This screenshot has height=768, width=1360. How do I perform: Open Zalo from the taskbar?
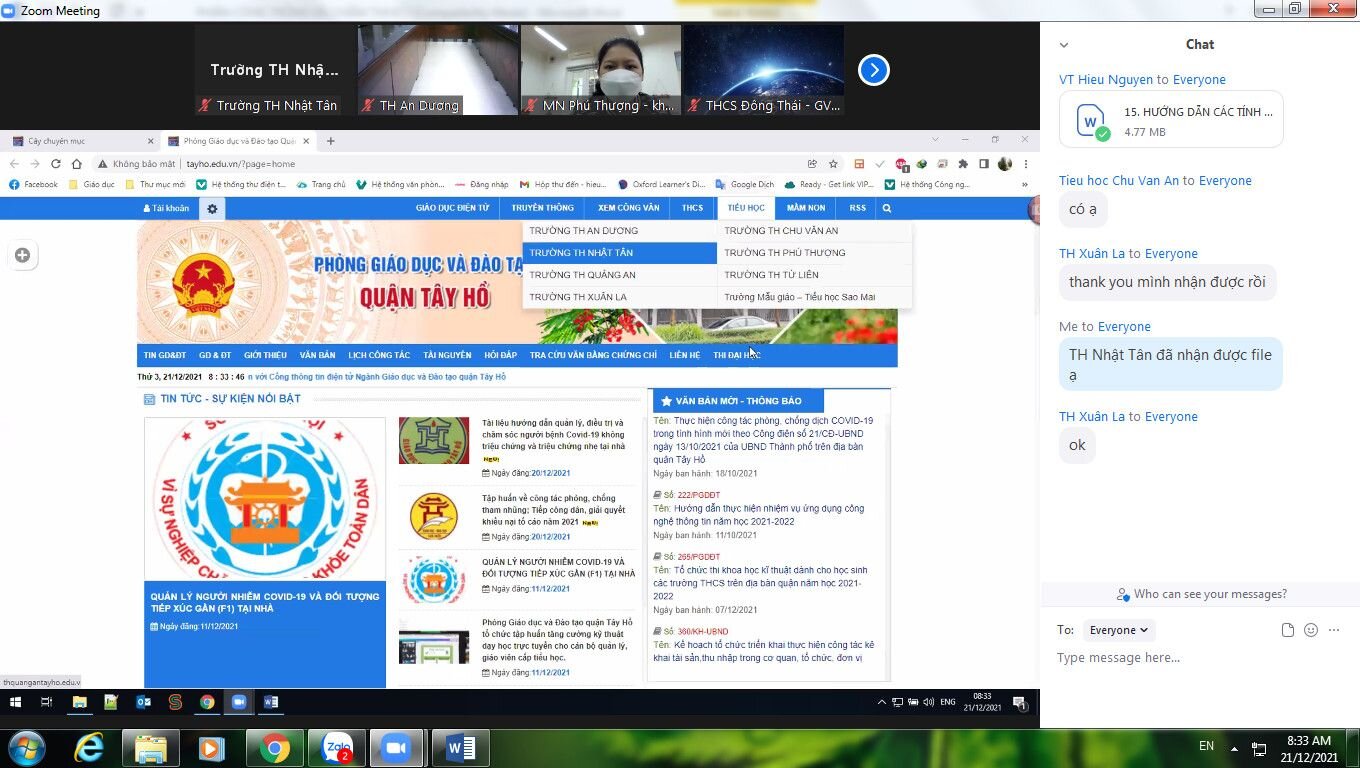(x=338, y=747)
